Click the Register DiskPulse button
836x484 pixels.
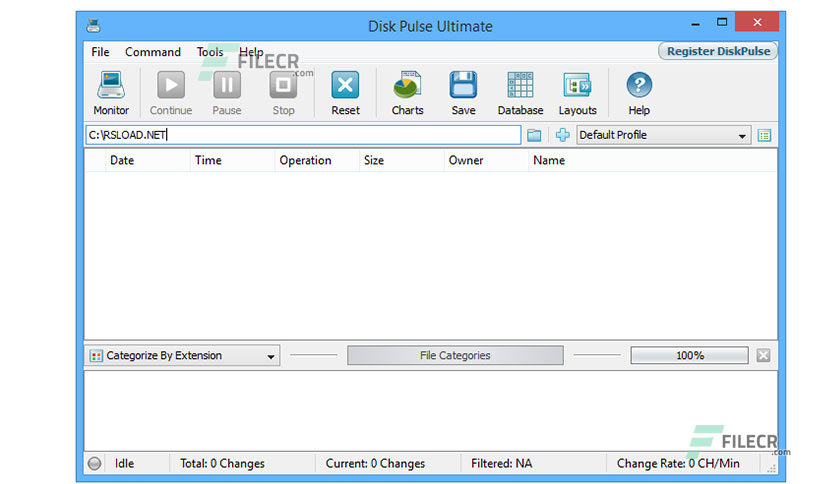(718, 51)
